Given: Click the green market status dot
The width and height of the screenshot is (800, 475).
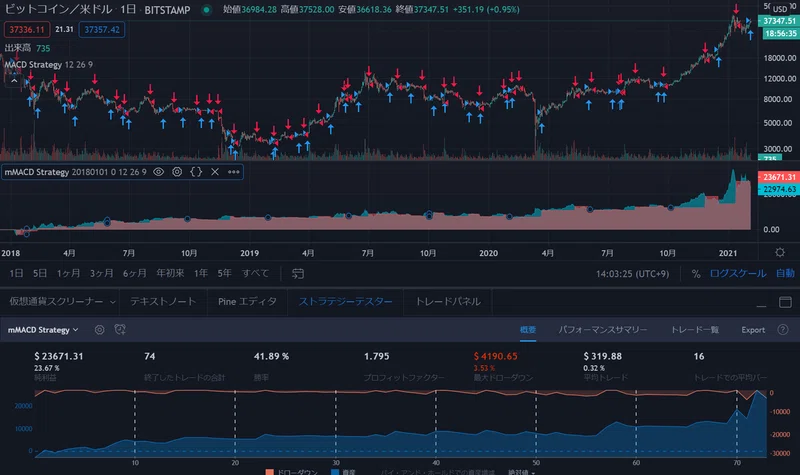Looking at the screenshot, I should tap(206, 10).
